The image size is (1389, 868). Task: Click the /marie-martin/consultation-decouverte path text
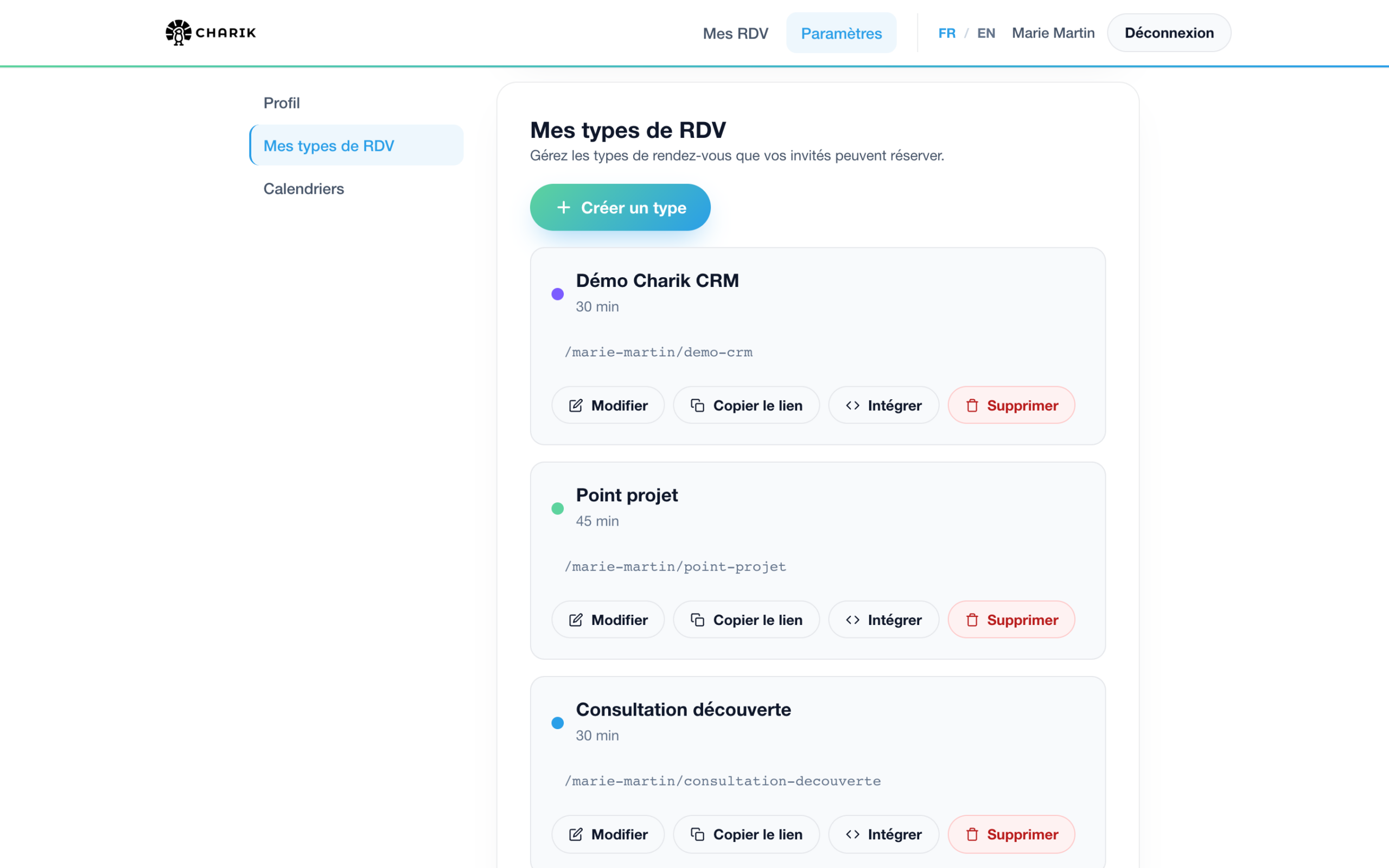tap(723, 781)
